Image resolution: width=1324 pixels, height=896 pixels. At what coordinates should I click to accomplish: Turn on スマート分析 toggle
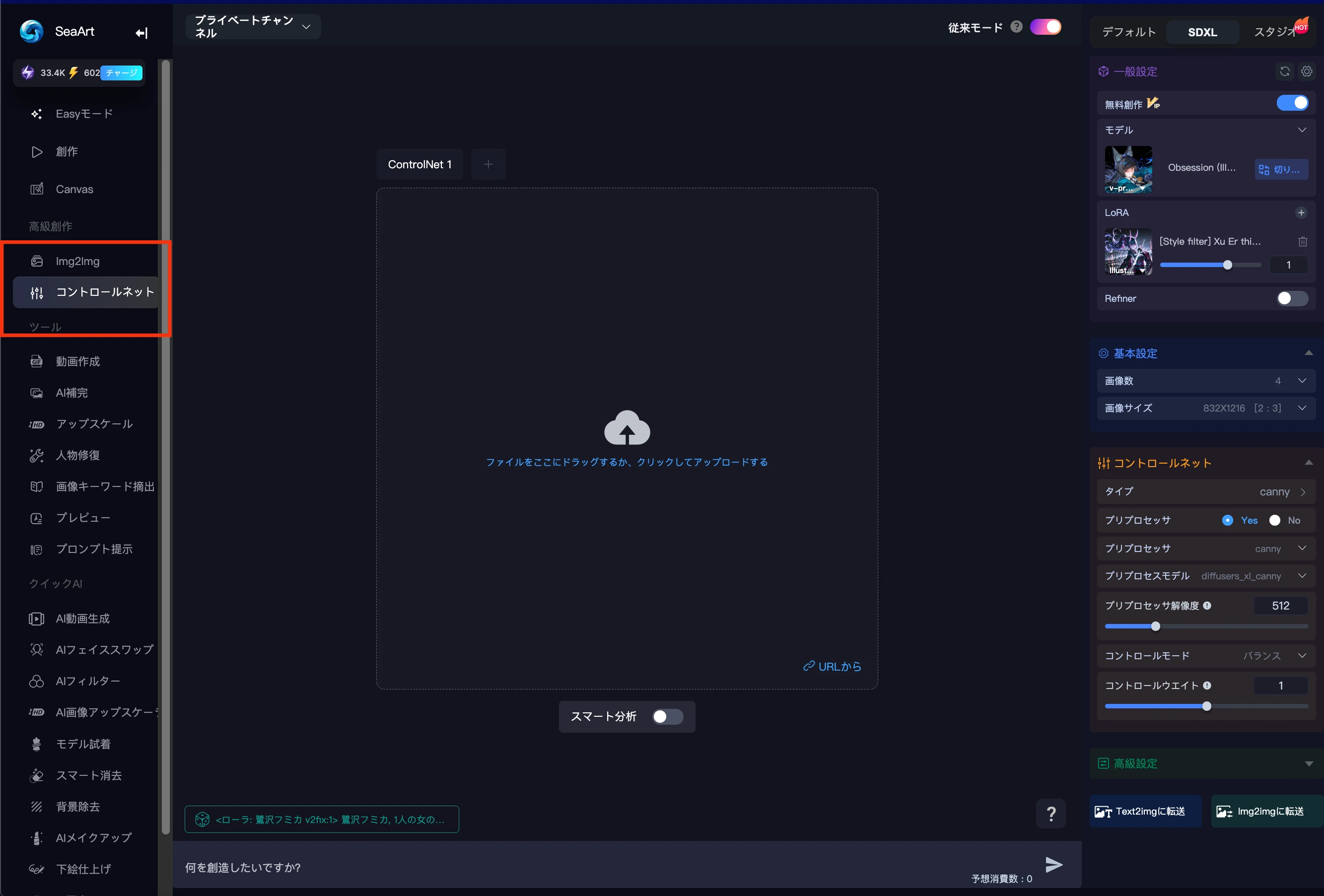(667, 717)
